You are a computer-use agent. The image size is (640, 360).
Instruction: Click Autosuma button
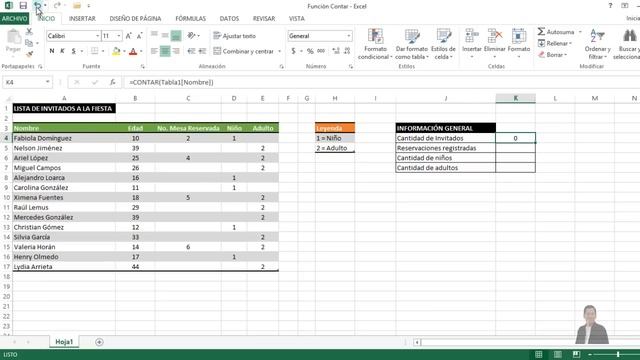556,32
